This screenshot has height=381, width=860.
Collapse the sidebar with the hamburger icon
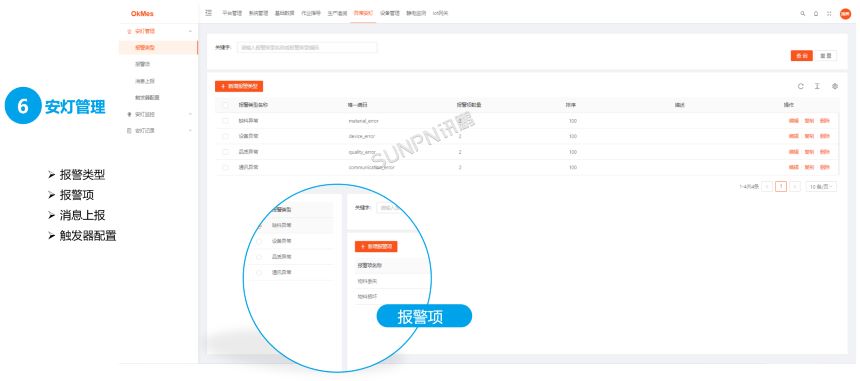[208, 13]
